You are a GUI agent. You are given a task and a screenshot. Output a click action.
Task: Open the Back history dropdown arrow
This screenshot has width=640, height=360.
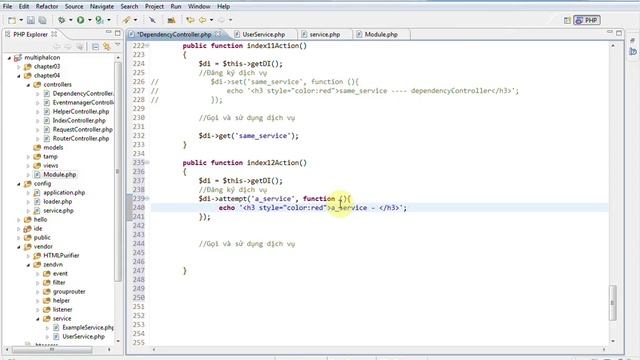point(211,20)
